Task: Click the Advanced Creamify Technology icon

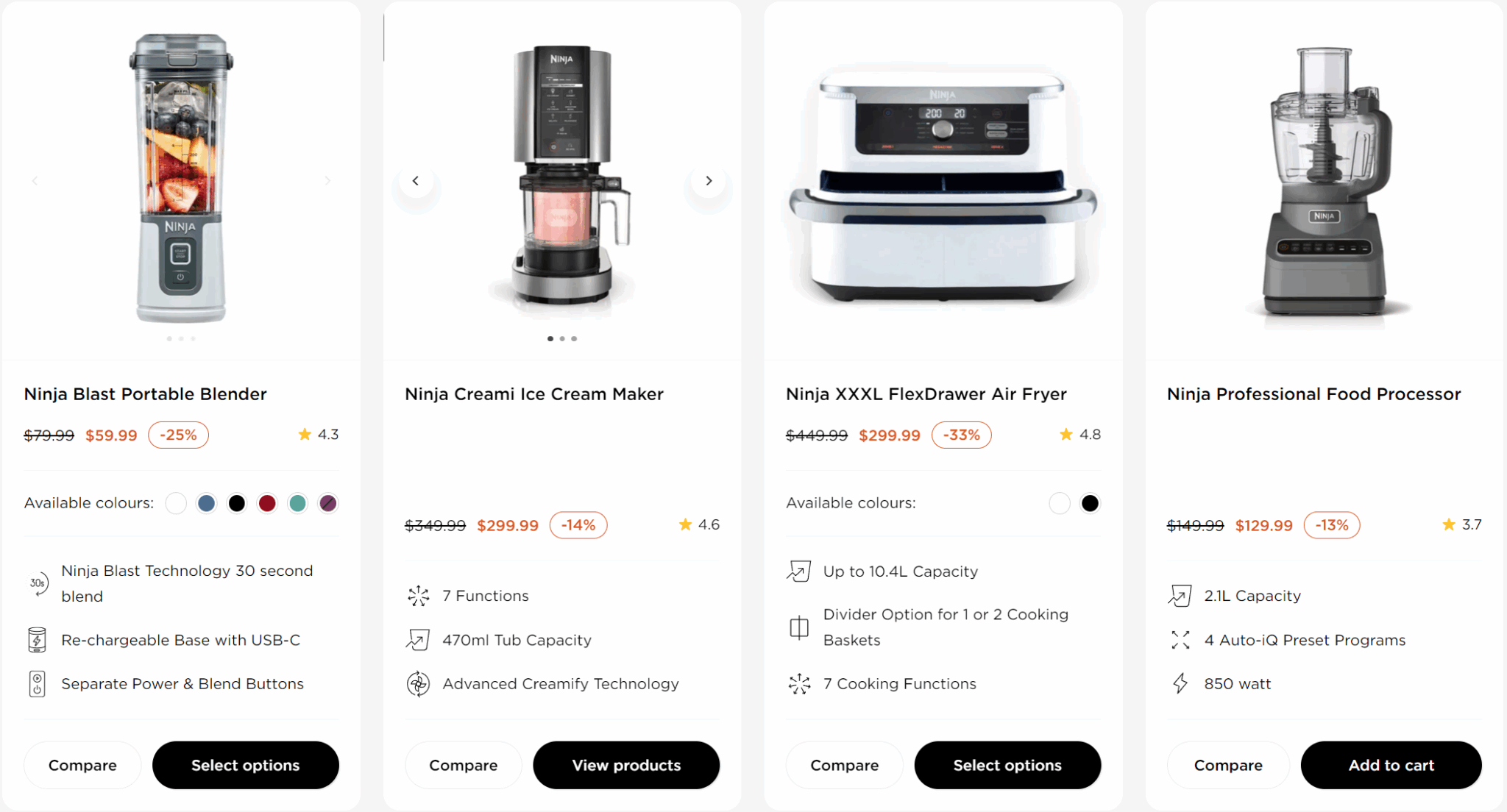Action: click(419, 684)
